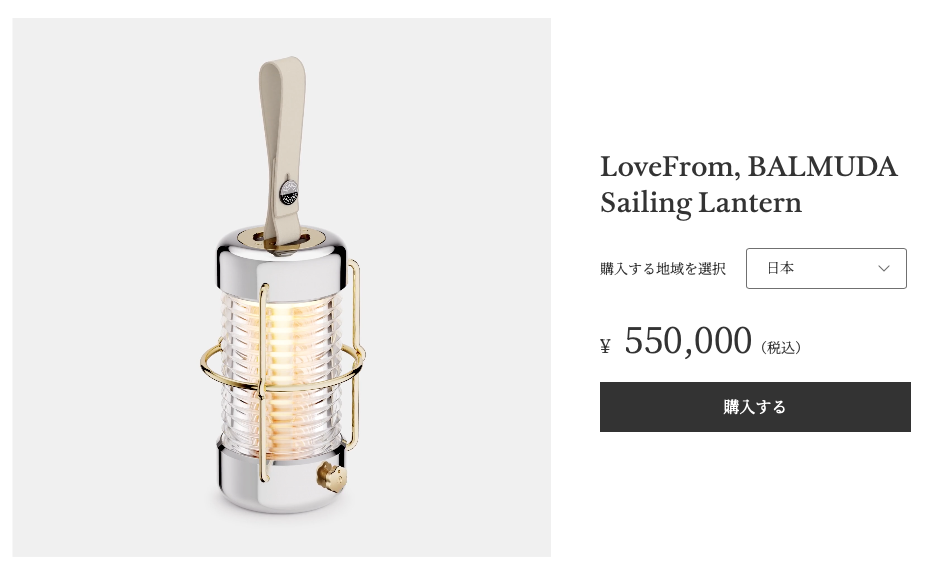Image resolution: width=932 pixels, height=582 pixels.
Task: Click the ¥ yen symbol
Action: click(605, 345)
